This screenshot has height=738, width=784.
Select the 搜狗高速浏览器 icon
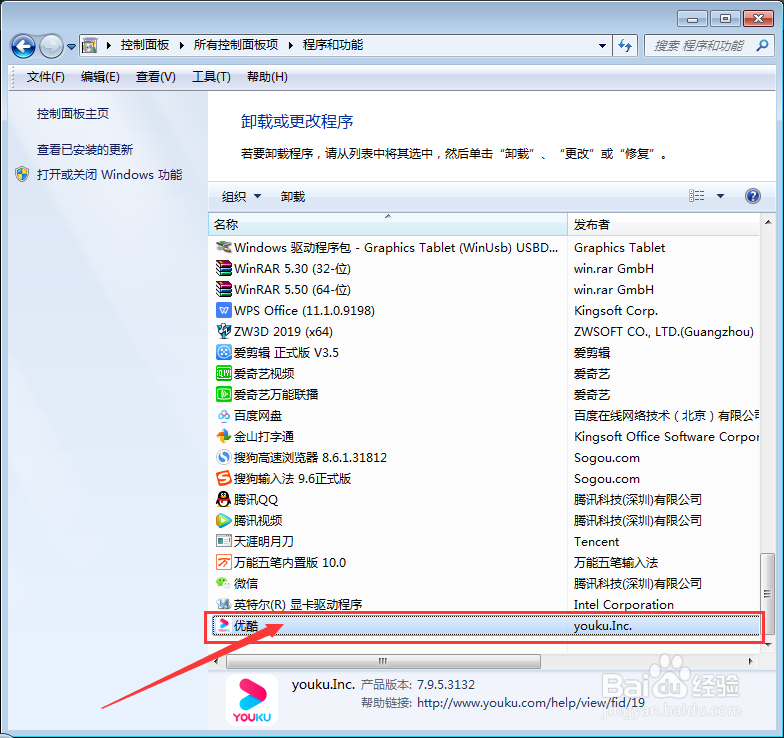coord(224,457)
